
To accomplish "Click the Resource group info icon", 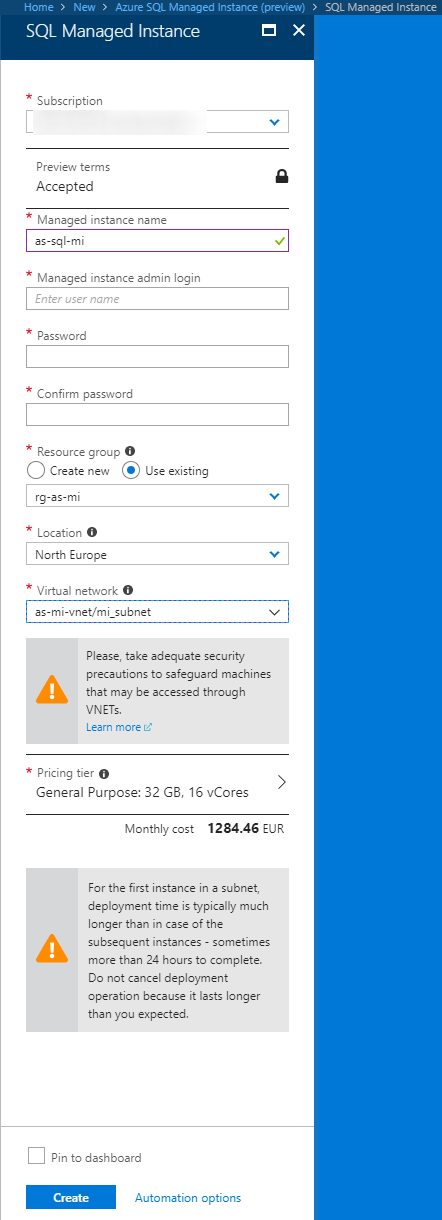I will [x=130, y=451].
